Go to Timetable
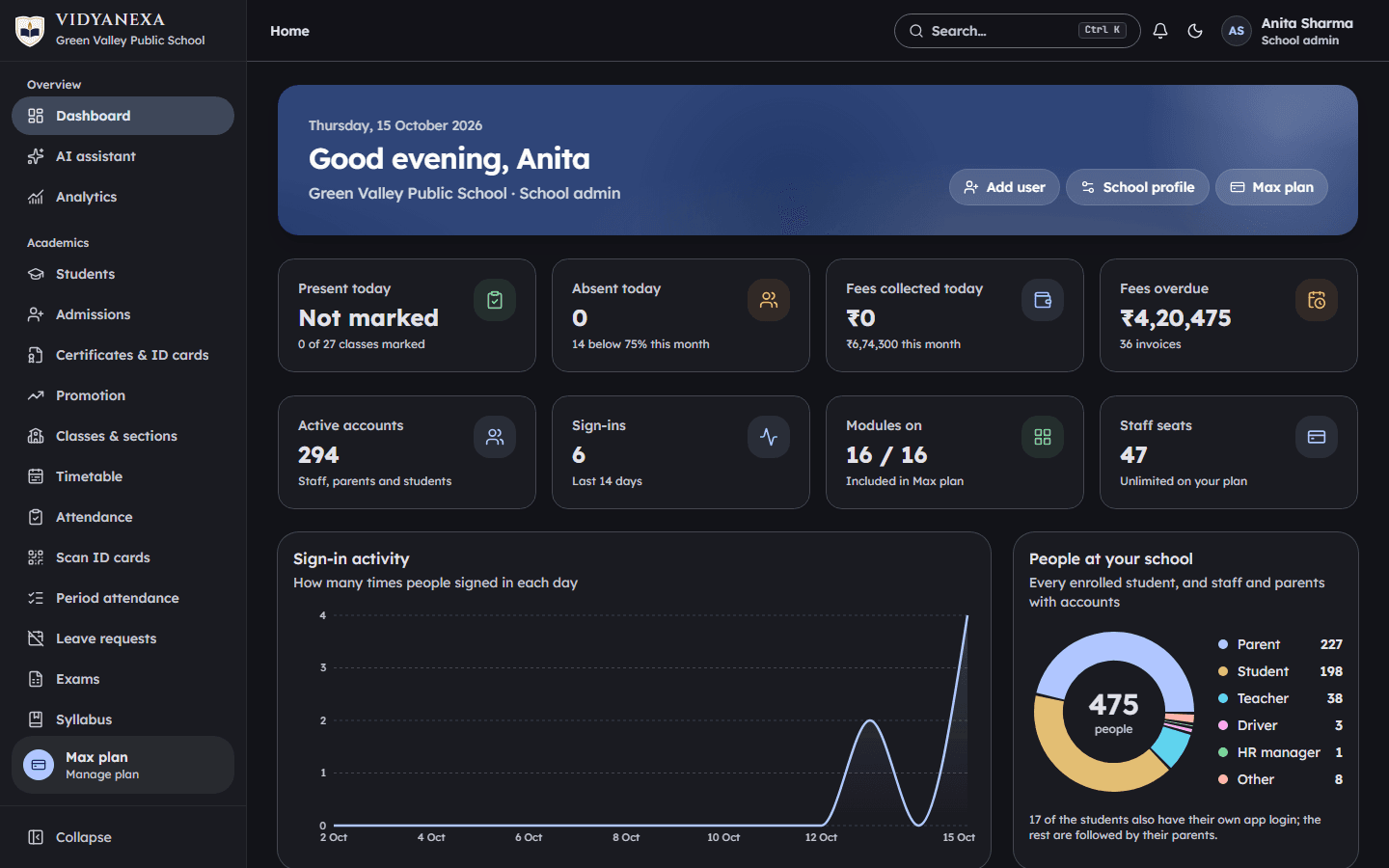1389x868 pixels. pyautogui.click(x=123, y=476)
